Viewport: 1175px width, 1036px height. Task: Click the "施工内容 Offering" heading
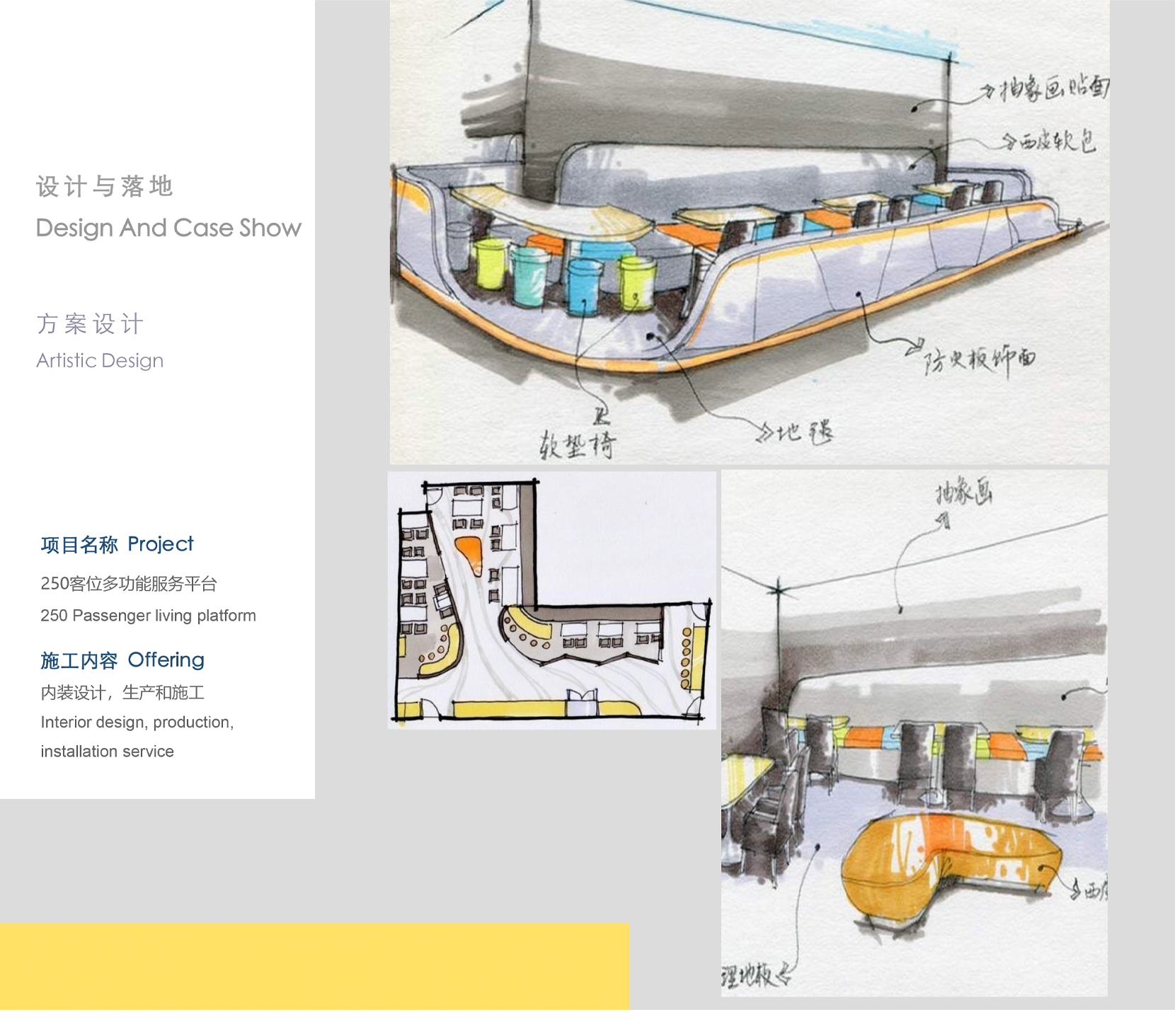click(x=122, y=660)
